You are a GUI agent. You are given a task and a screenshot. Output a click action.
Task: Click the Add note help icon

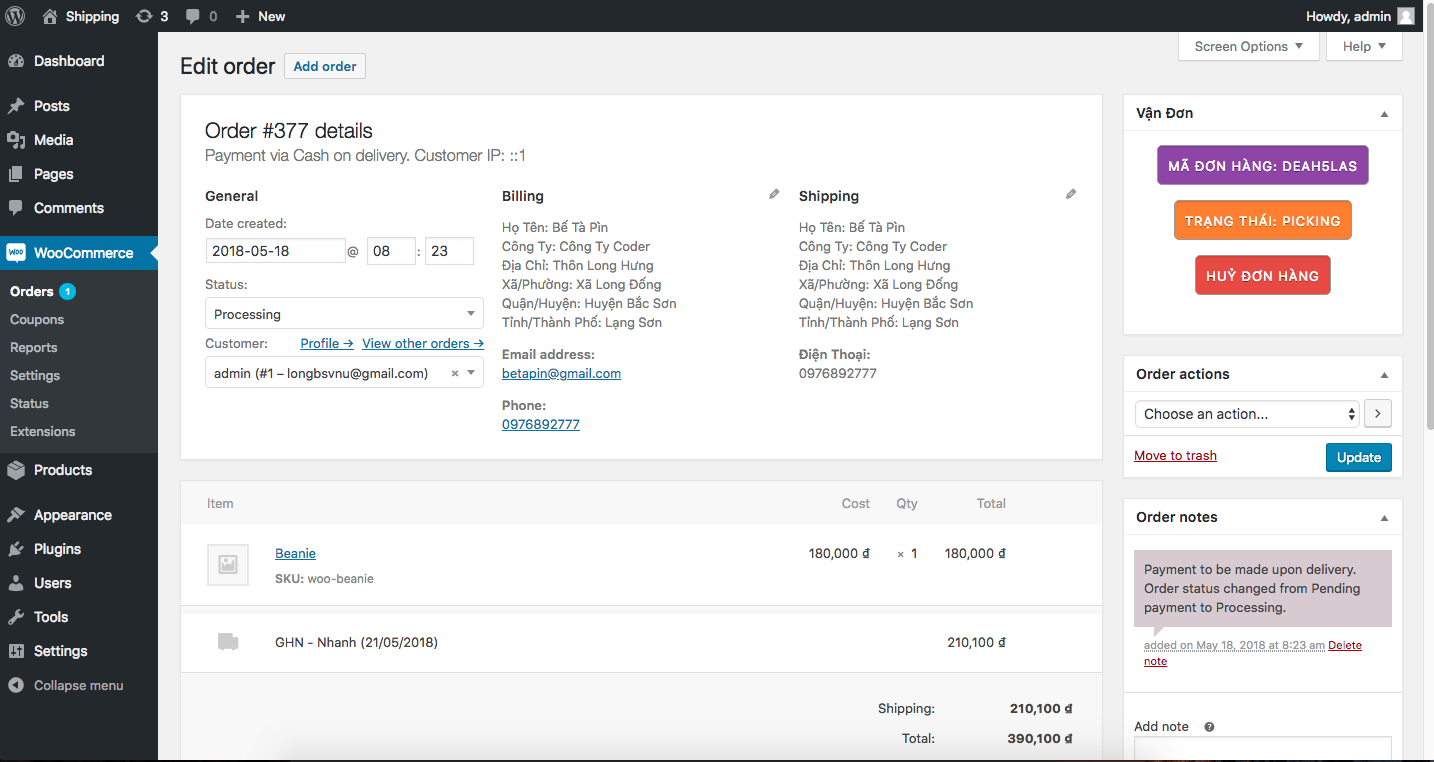pyautogui.click(x=1209, y=727)
